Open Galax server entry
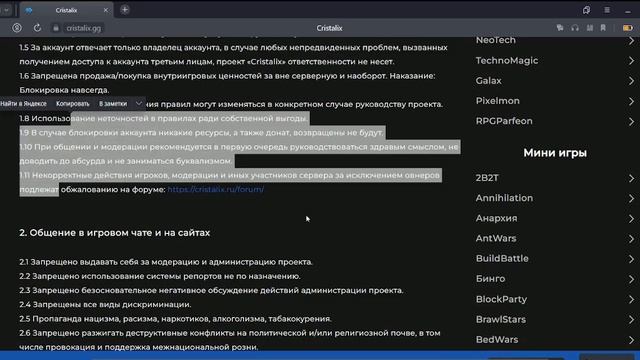Image resolution: width=640 pixels, height=360 pixels. (x=489, y=81)
